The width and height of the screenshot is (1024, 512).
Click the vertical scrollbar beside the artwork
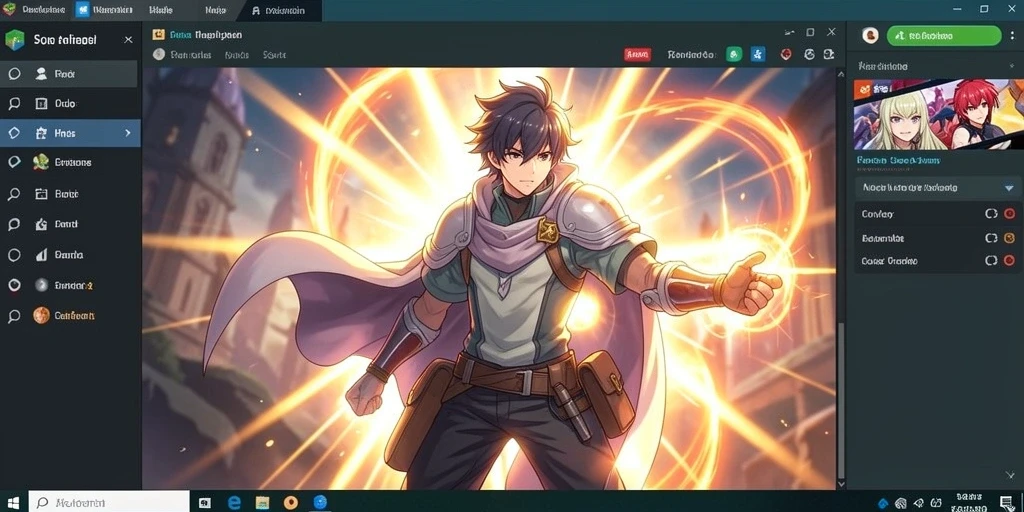pyautogui.click(x=841, y=402)
